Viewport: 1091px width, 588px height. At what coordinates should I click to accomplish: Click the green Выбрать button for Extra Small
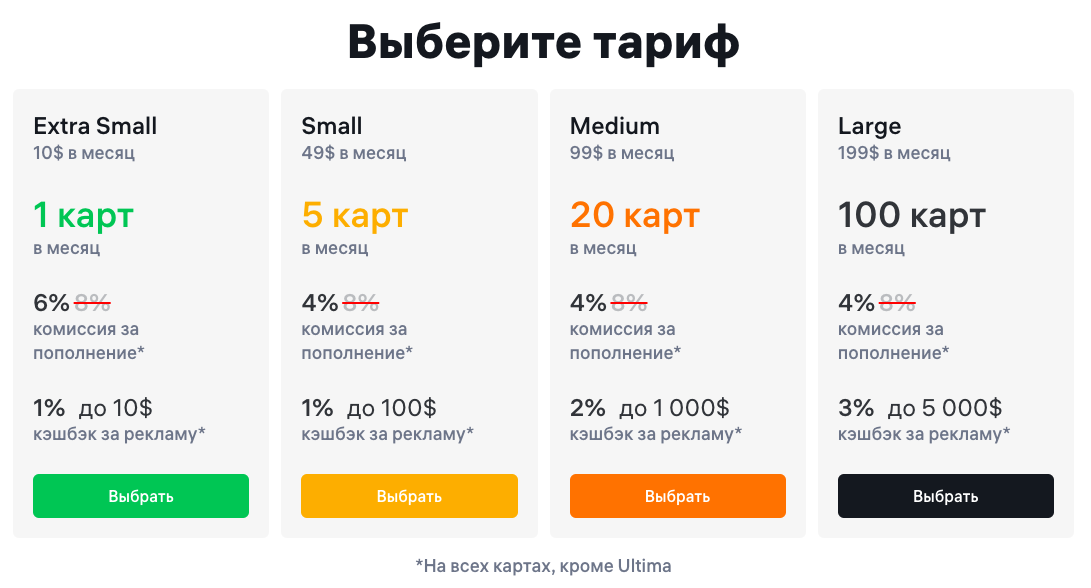[x=141, y=495]
